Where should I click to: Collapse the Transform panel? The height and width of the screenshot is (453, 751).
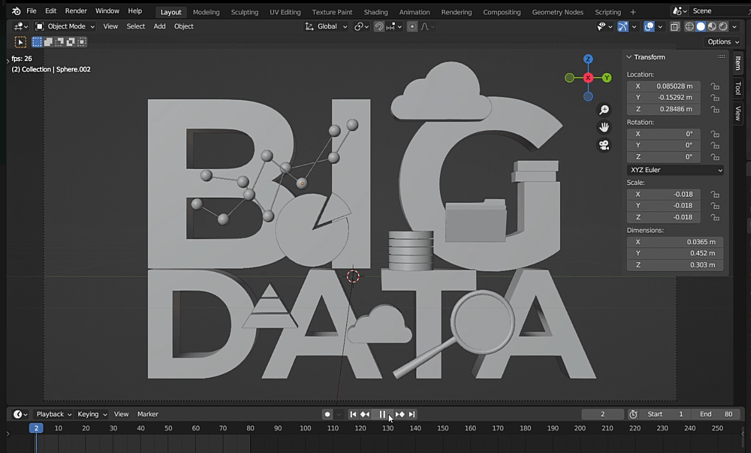(x=629, y=57)
